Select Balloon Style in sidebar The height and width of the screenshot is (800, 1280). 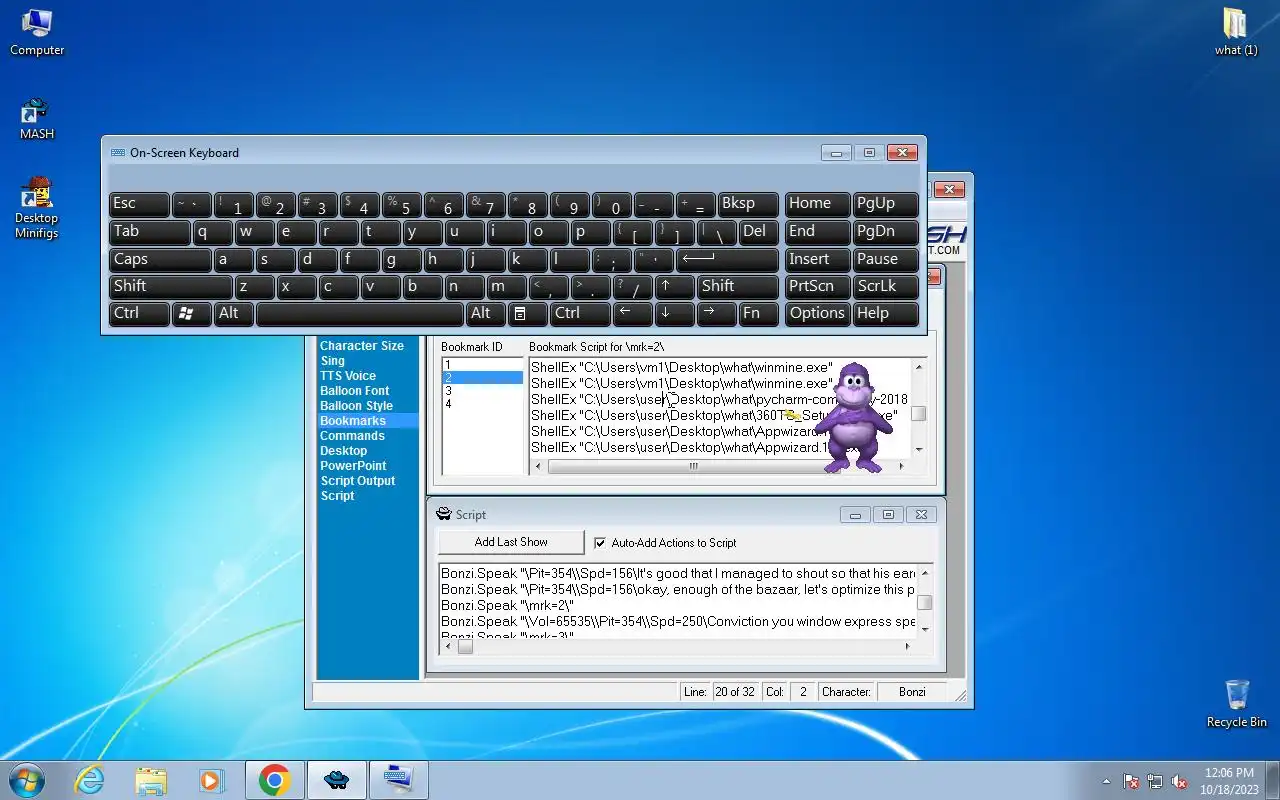tap(356, 406)
